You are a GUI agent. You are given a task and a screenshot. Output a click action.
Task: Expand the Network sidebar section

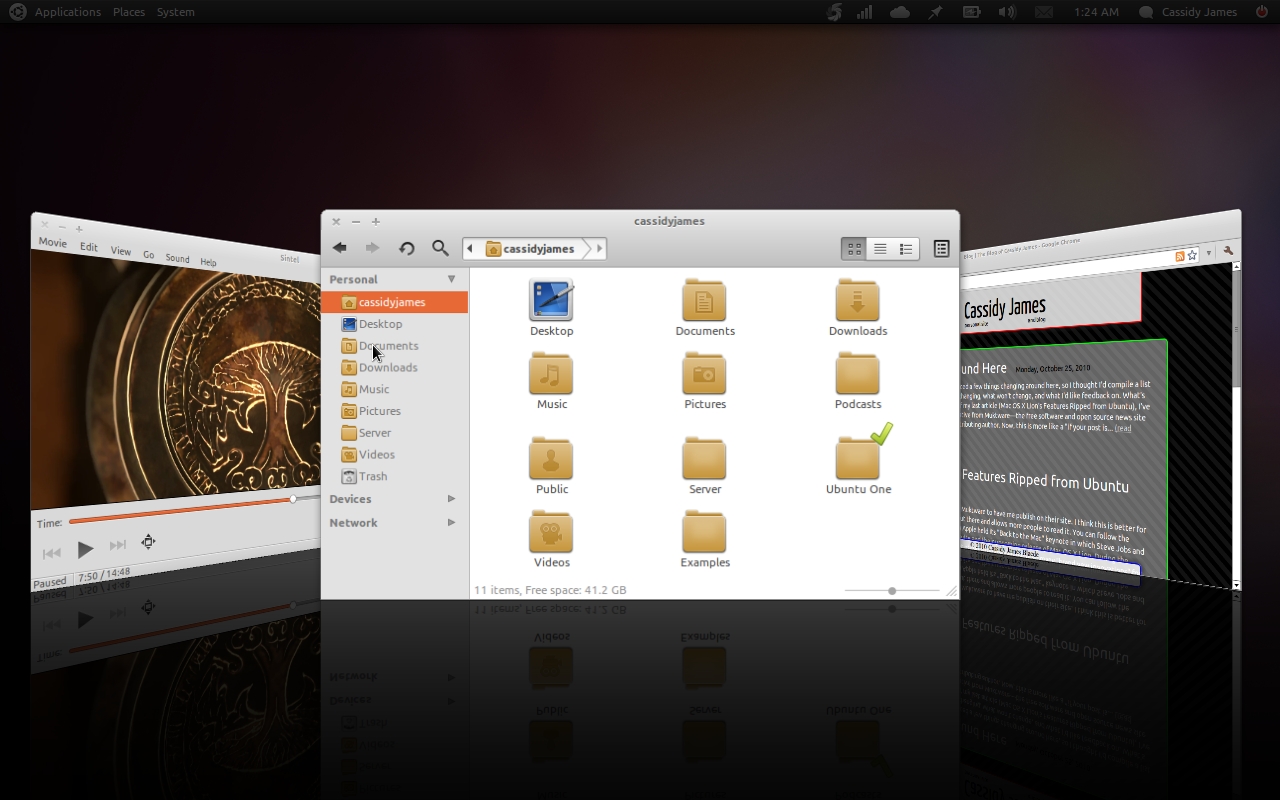pos(451,523)
